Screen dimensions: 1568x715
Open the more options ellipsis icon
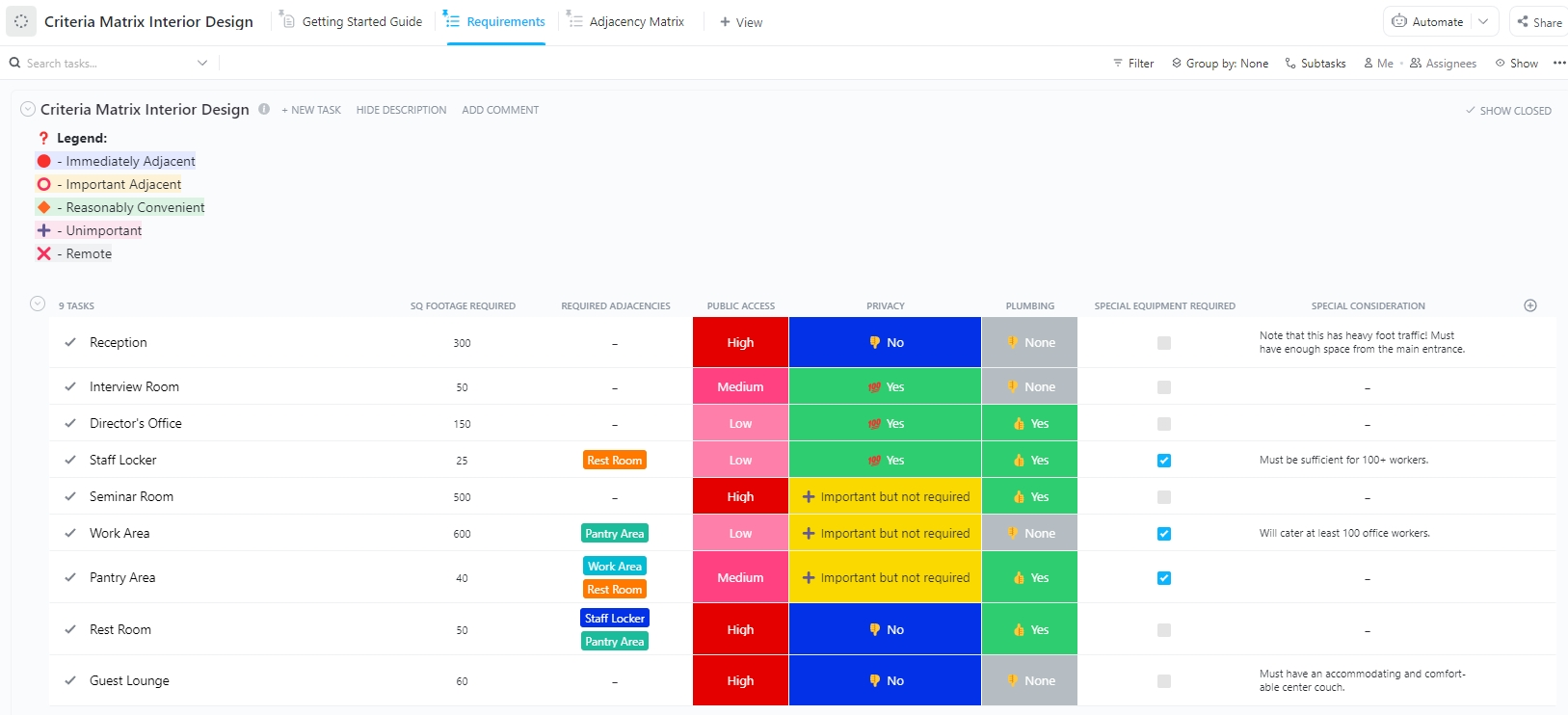[x=1559, y=63]
